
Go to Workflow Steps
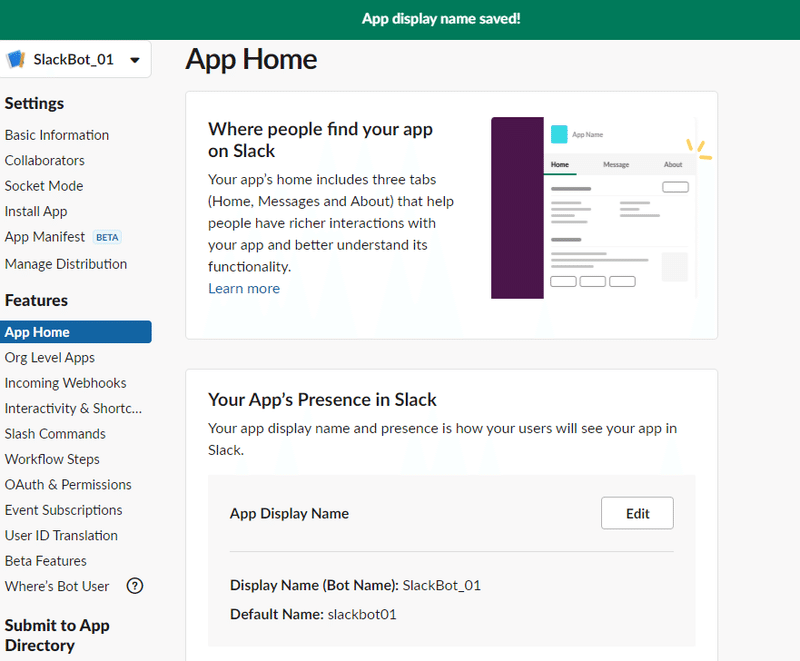tap(52, 460)
